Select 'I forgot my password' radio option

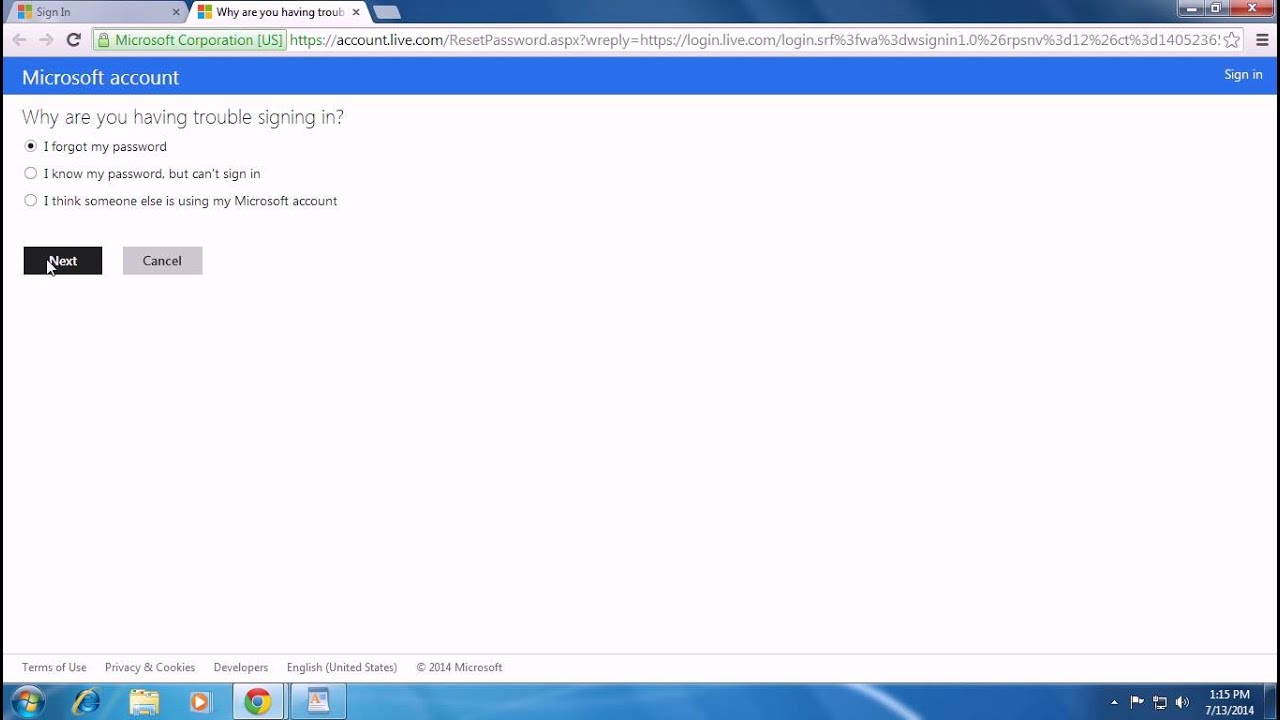point(31,146)
